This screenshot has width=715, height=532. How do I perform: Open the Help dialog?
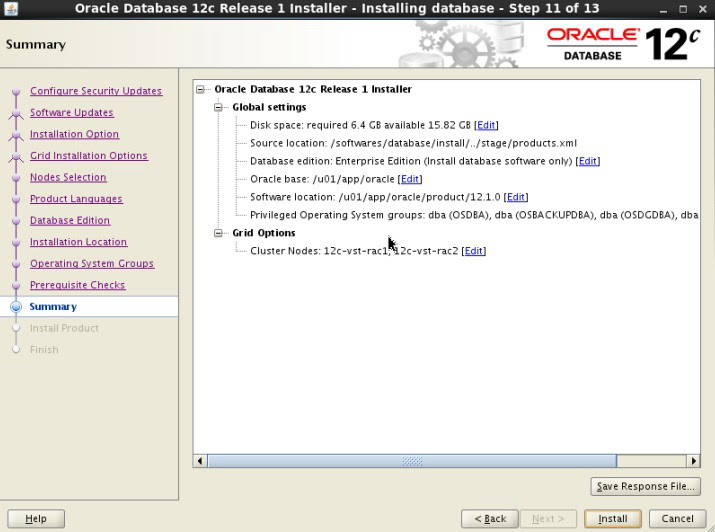click(36, 519)
